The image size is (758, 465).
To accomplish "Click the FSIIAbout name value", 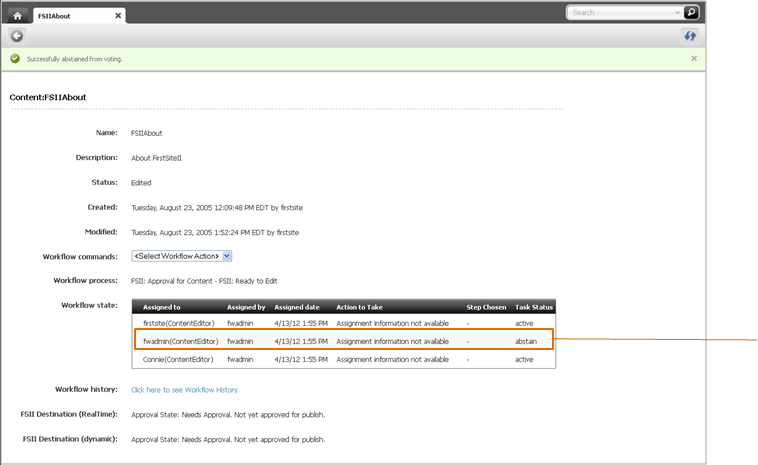I will tap(146, 133).
